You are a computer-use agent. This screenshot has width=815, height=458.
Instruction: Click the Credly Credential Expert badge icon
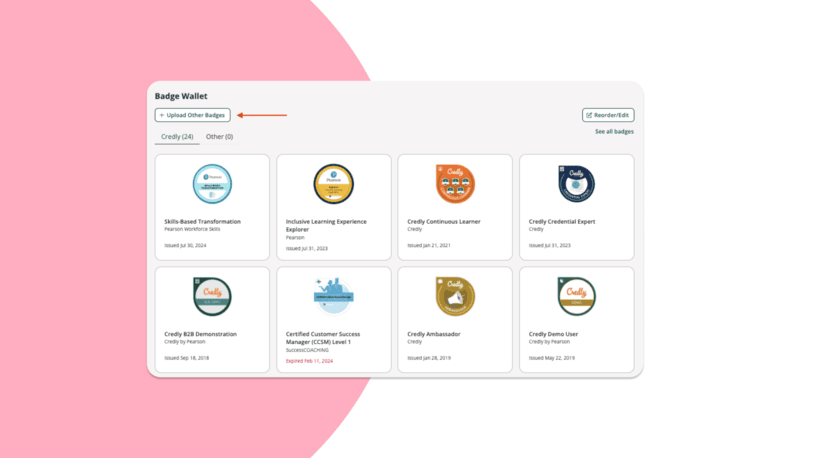click(x=576, y=184)
